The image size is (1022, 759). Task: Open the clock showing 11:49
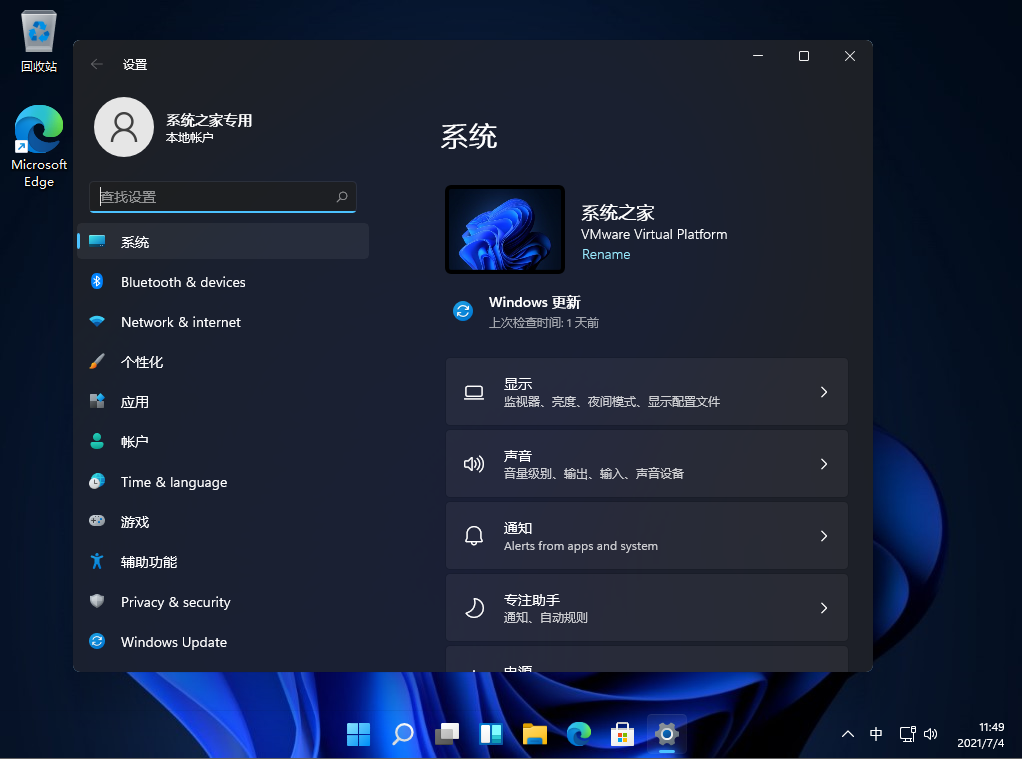click(x=980, y=735)
